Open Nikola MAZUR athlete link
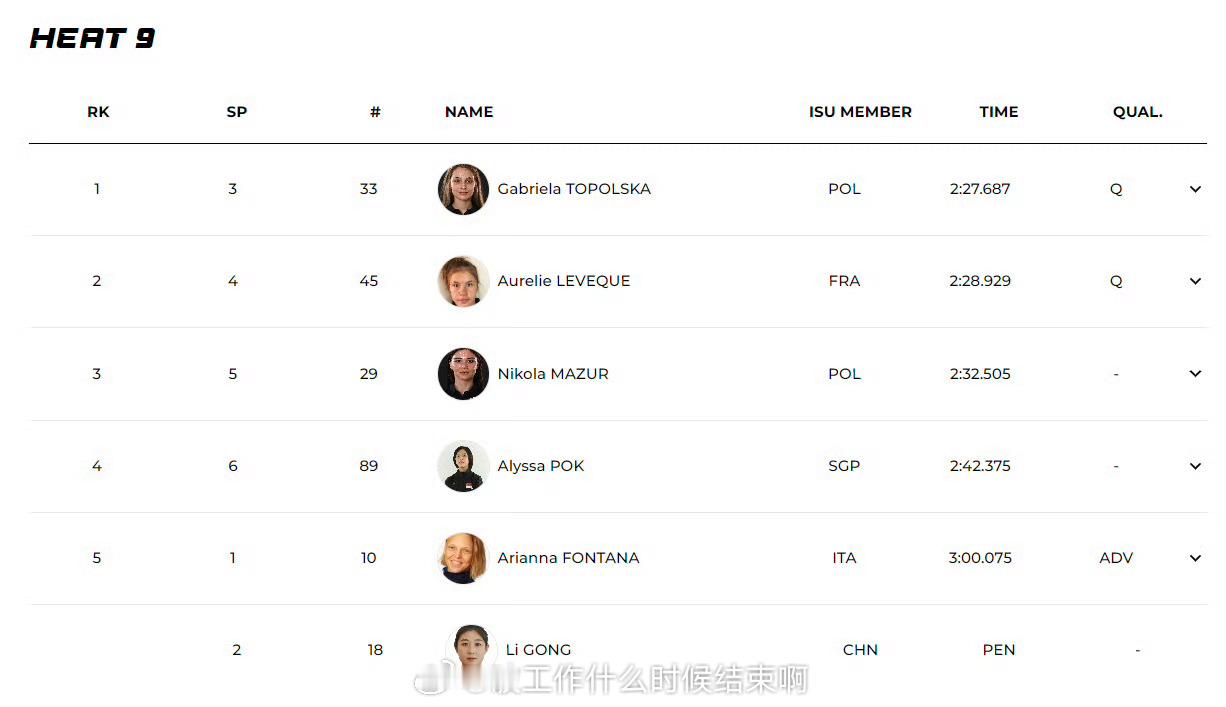Image resolution: width=1226 pixels, height=707 pixels. click(x=553, y=374)
